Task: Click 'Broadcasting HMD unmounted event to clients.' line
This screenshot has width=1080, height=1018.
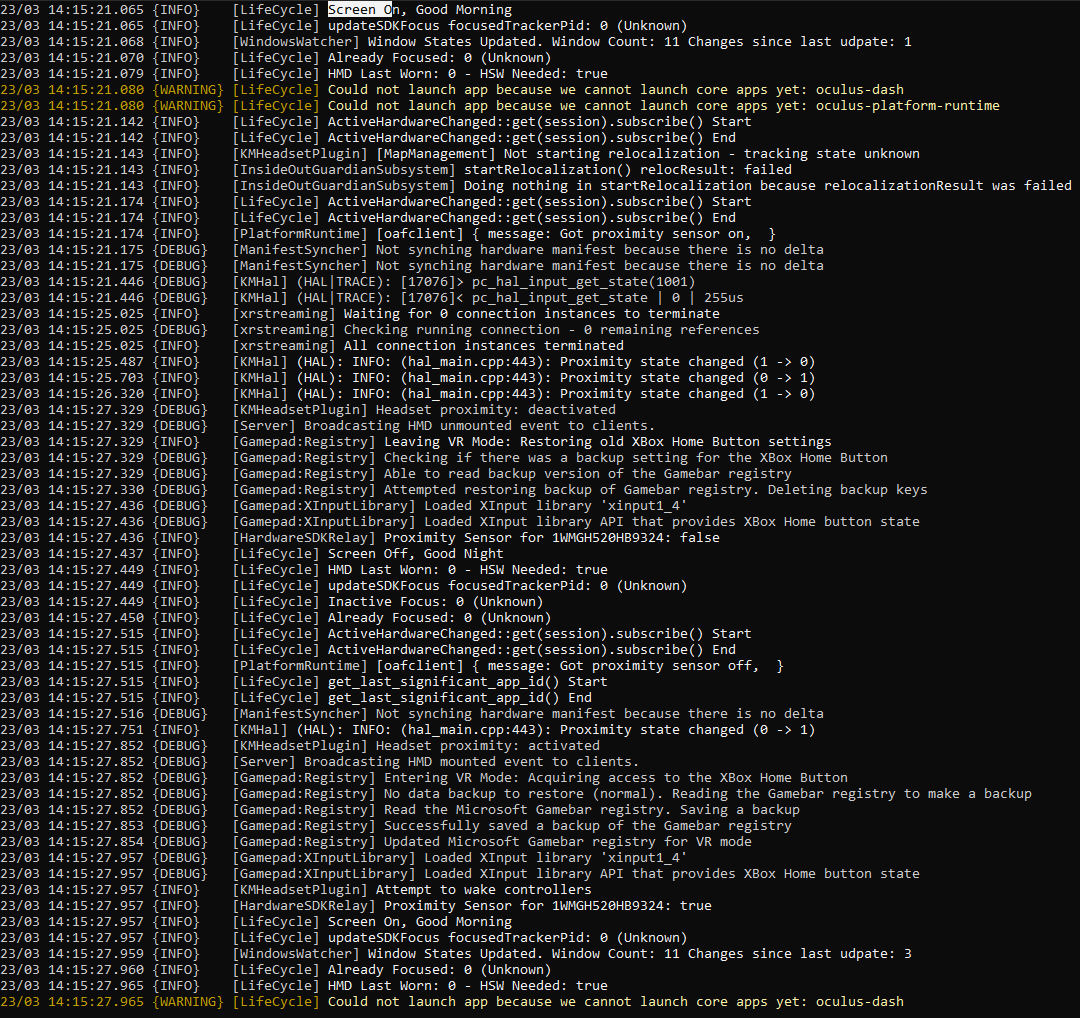Action: click(x=328, y=426)
